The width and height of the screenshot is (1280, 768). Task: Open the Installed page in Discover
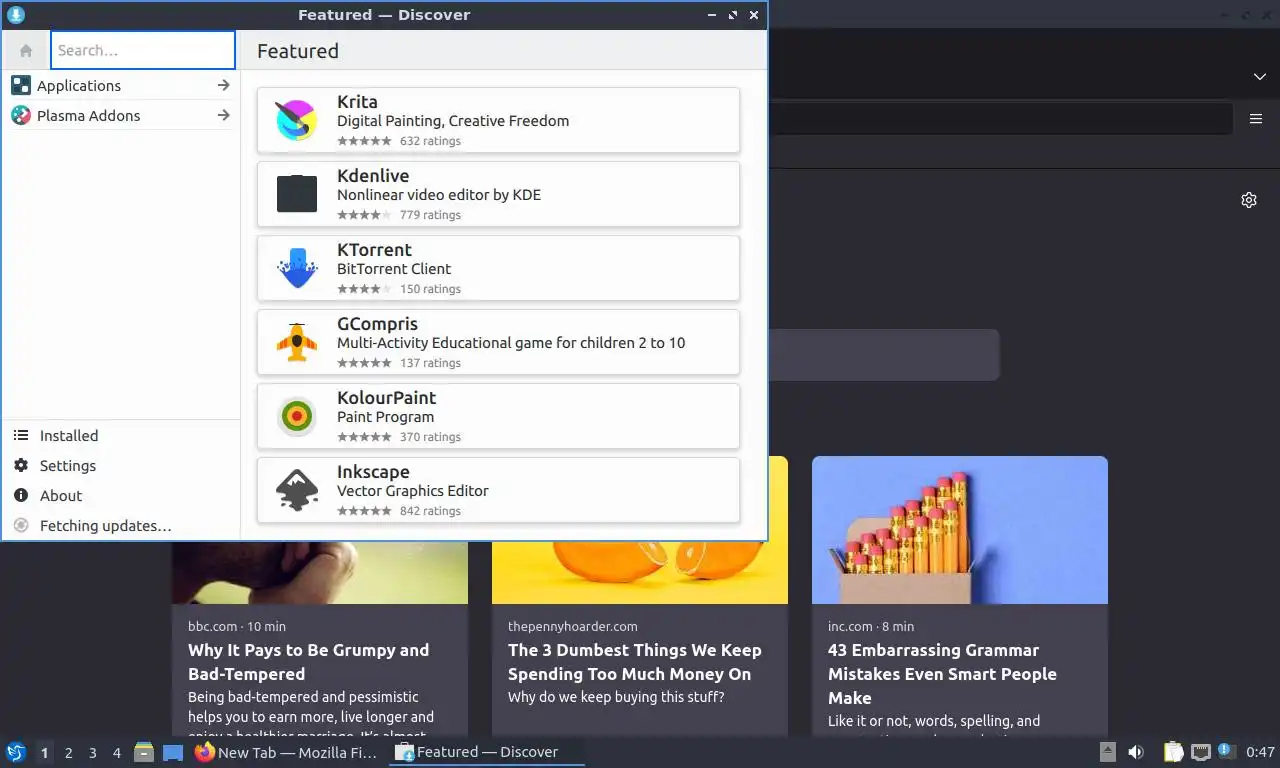click(121, 436)
